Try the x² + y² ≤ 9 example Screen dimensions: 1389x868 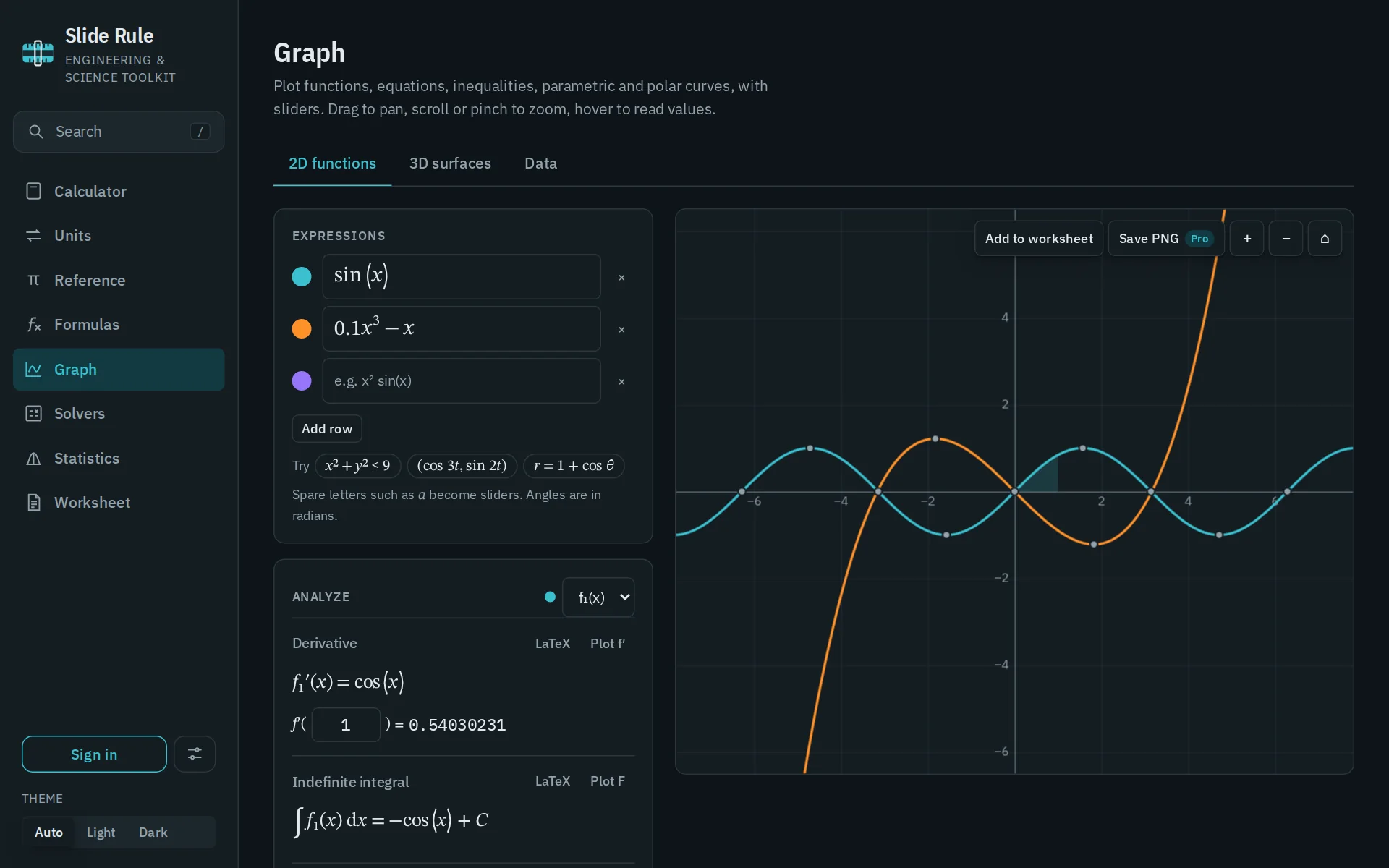(357, 466)
